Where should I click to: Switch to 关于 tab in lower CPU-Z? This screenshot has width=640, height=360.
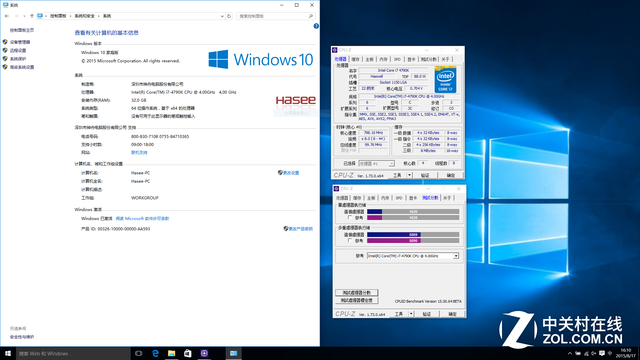click(447, 198)
